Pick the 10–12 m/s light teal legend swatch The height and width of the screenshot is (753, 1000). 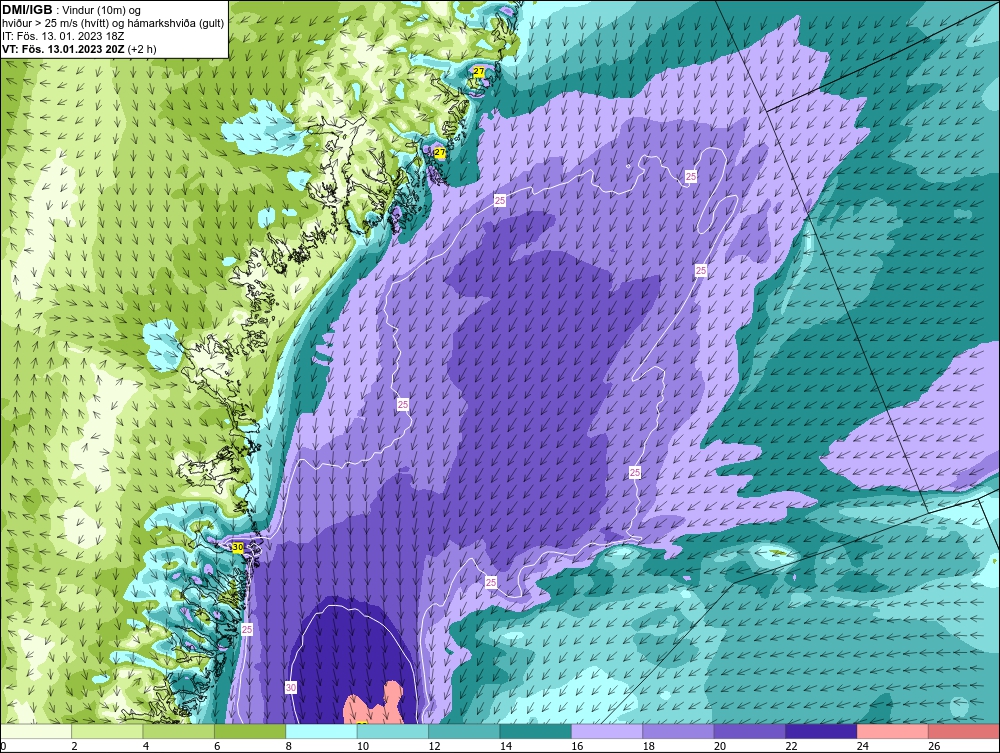[x=393, y=731]
